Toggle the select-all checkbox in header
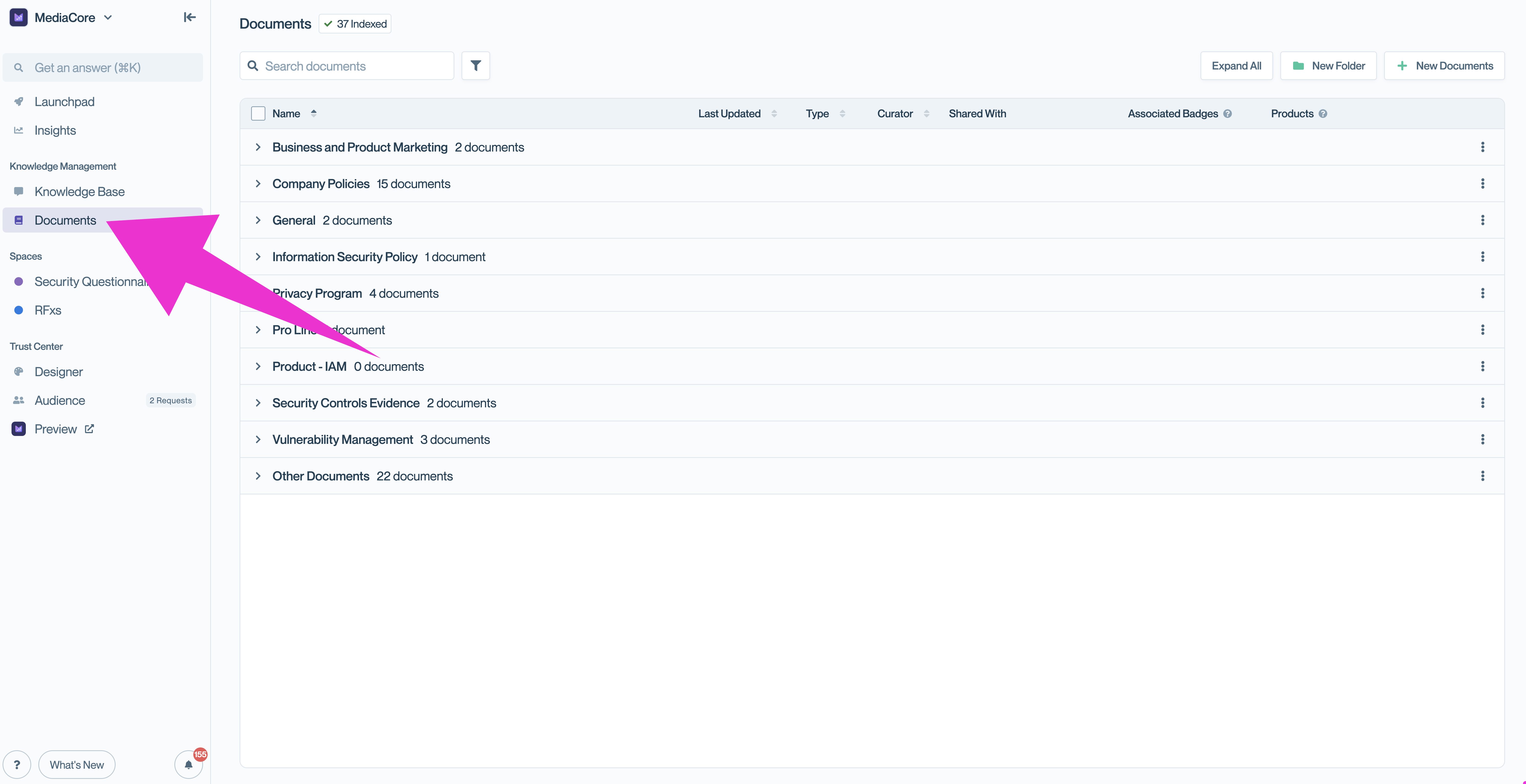This screenshot has height=784, width=1526. click(258, 114)
